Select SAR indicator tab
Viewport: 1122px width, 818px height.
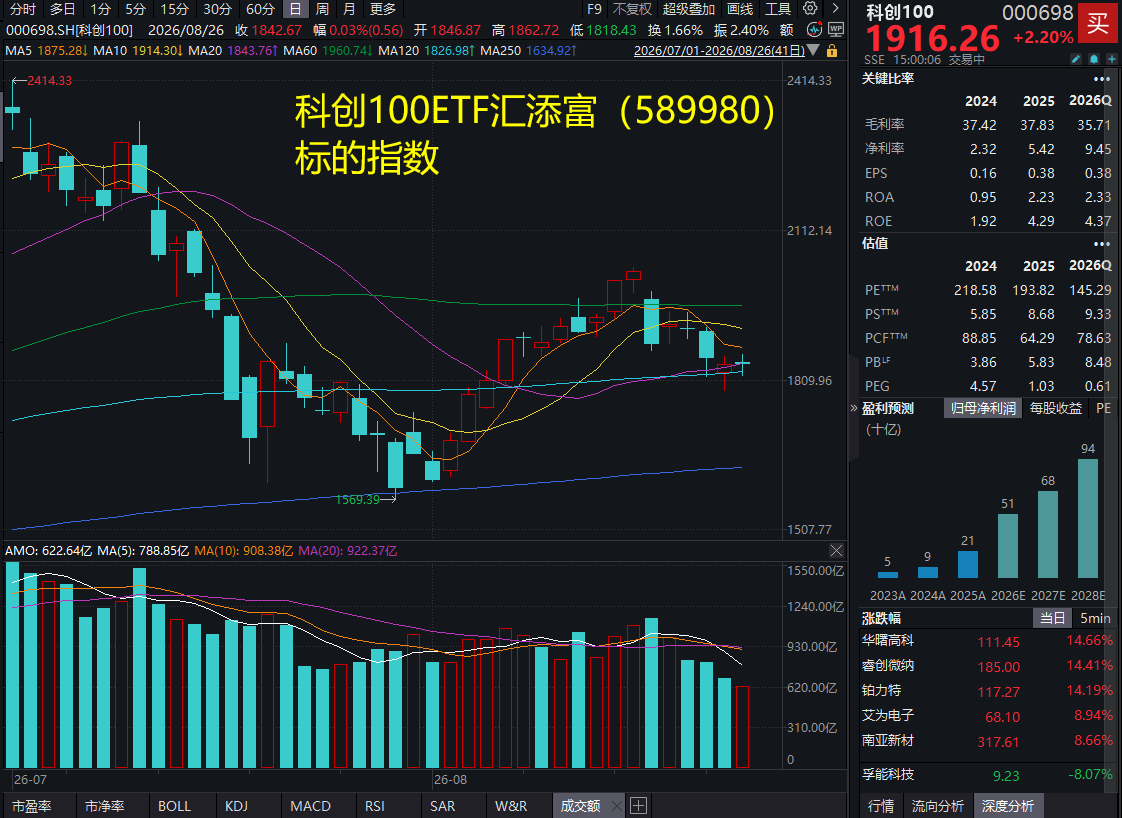coord(442,806)
